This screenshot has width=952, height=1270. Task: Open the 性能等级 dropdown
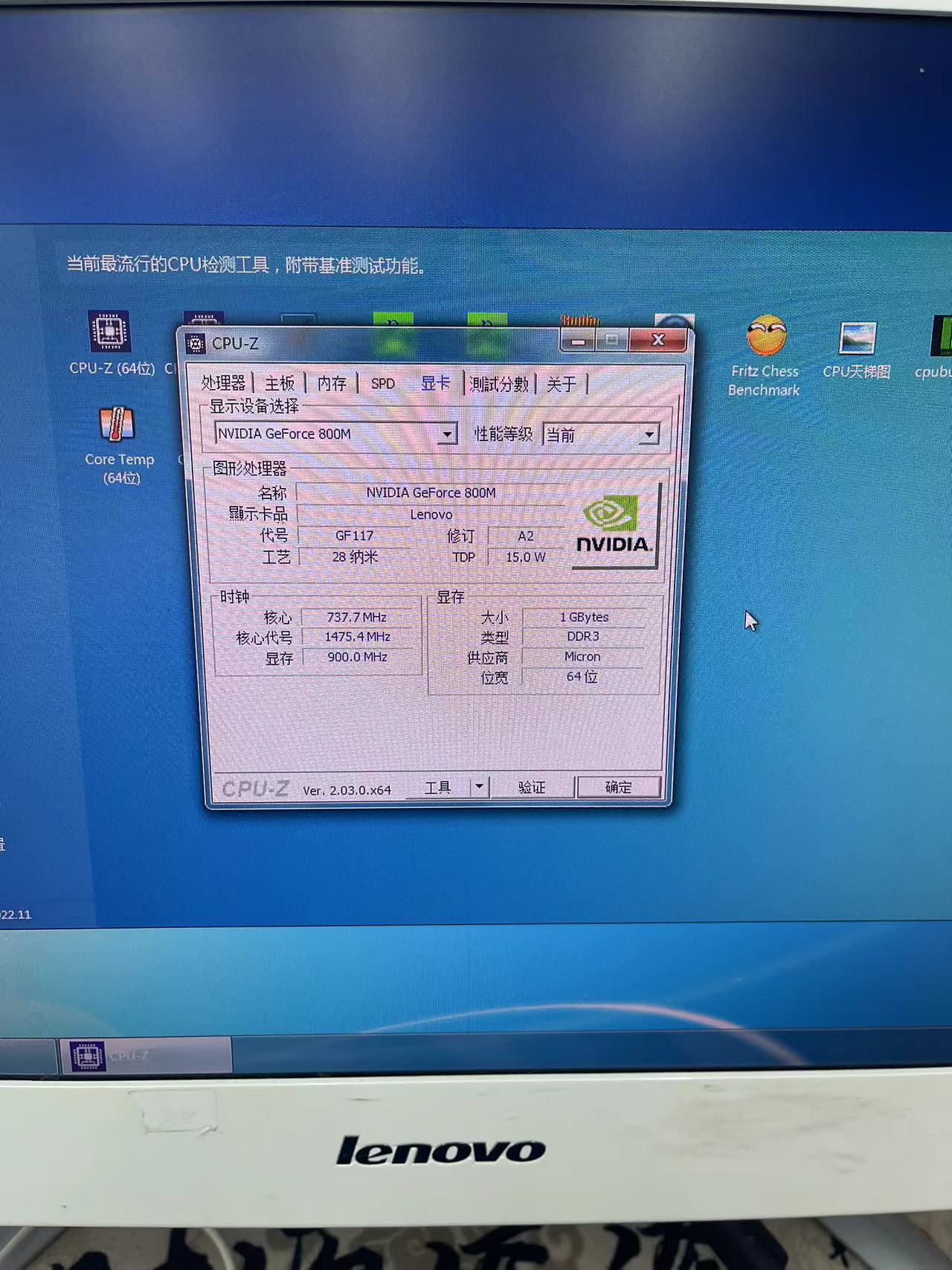(649, 434)
